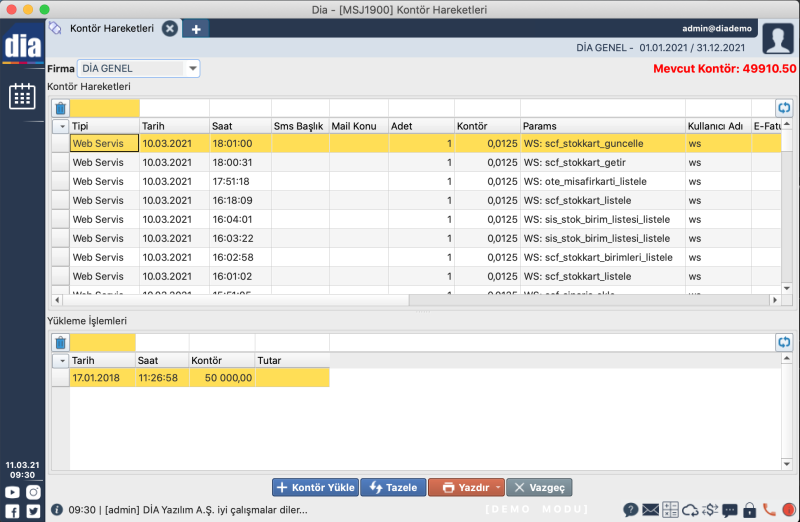Image resolution: width=800 pixels, height=522 pixels.
Task: Open the YouTube link in the sidebar
Action: 13,492
